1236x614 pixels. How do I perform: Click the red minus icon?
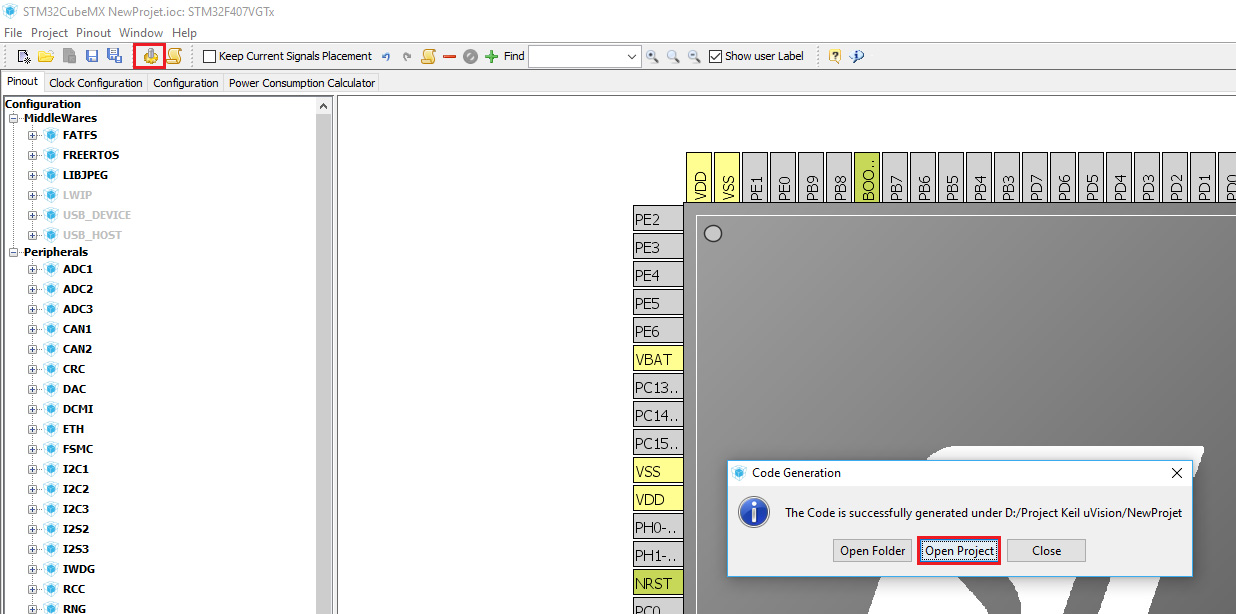click(x=449, y=56)
